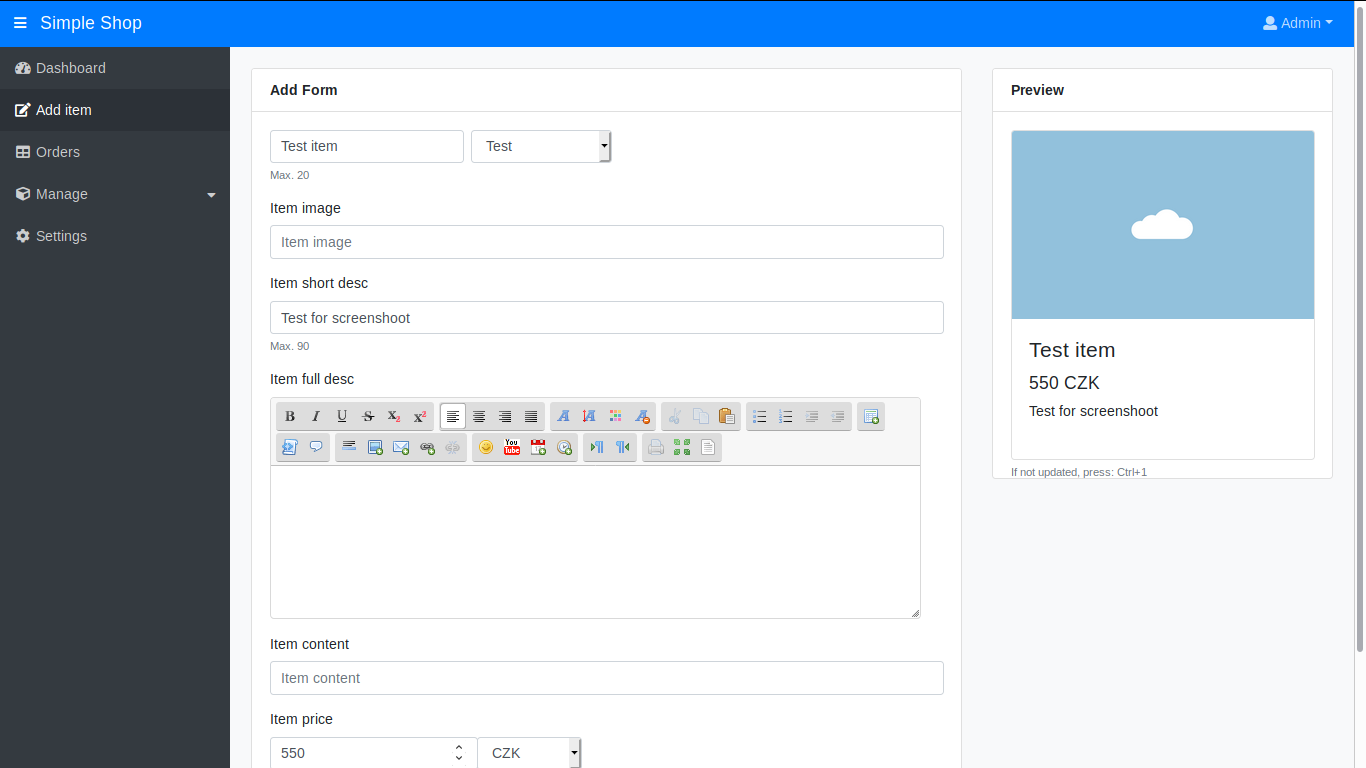Image resolution: width=1366 pixels, height=768 pixels.
Task: Insert a YouTube video
Action: (x=512, y=447)
